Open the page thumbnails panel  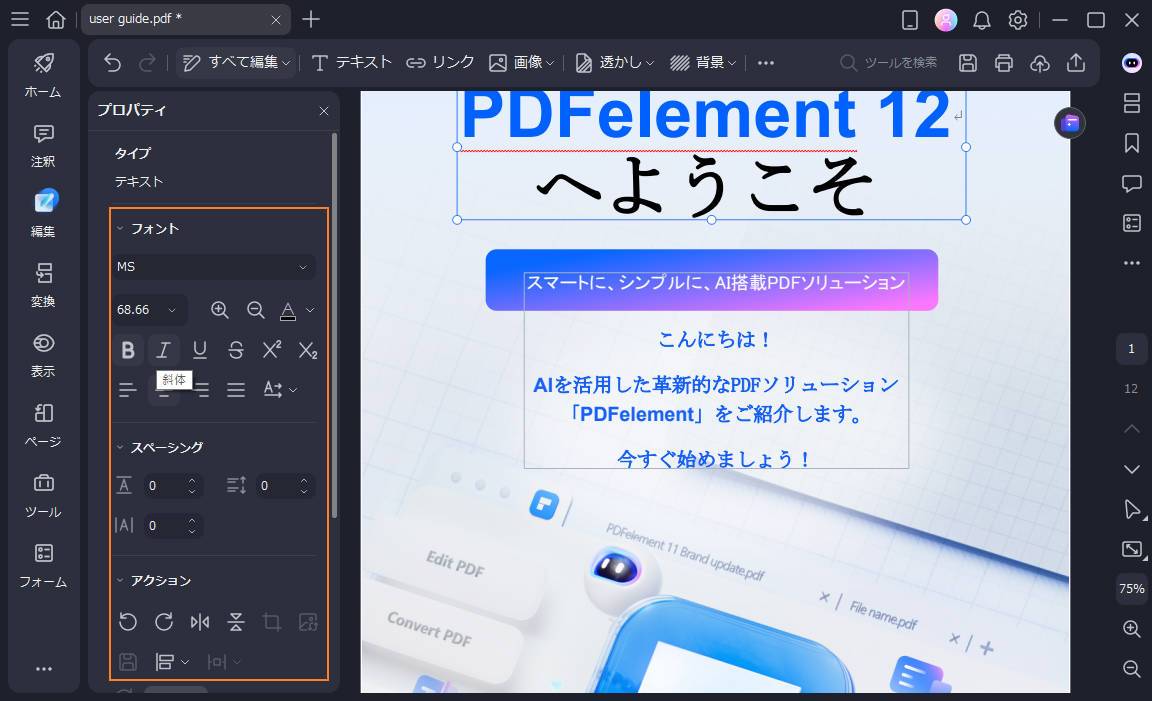point(1131,103)
